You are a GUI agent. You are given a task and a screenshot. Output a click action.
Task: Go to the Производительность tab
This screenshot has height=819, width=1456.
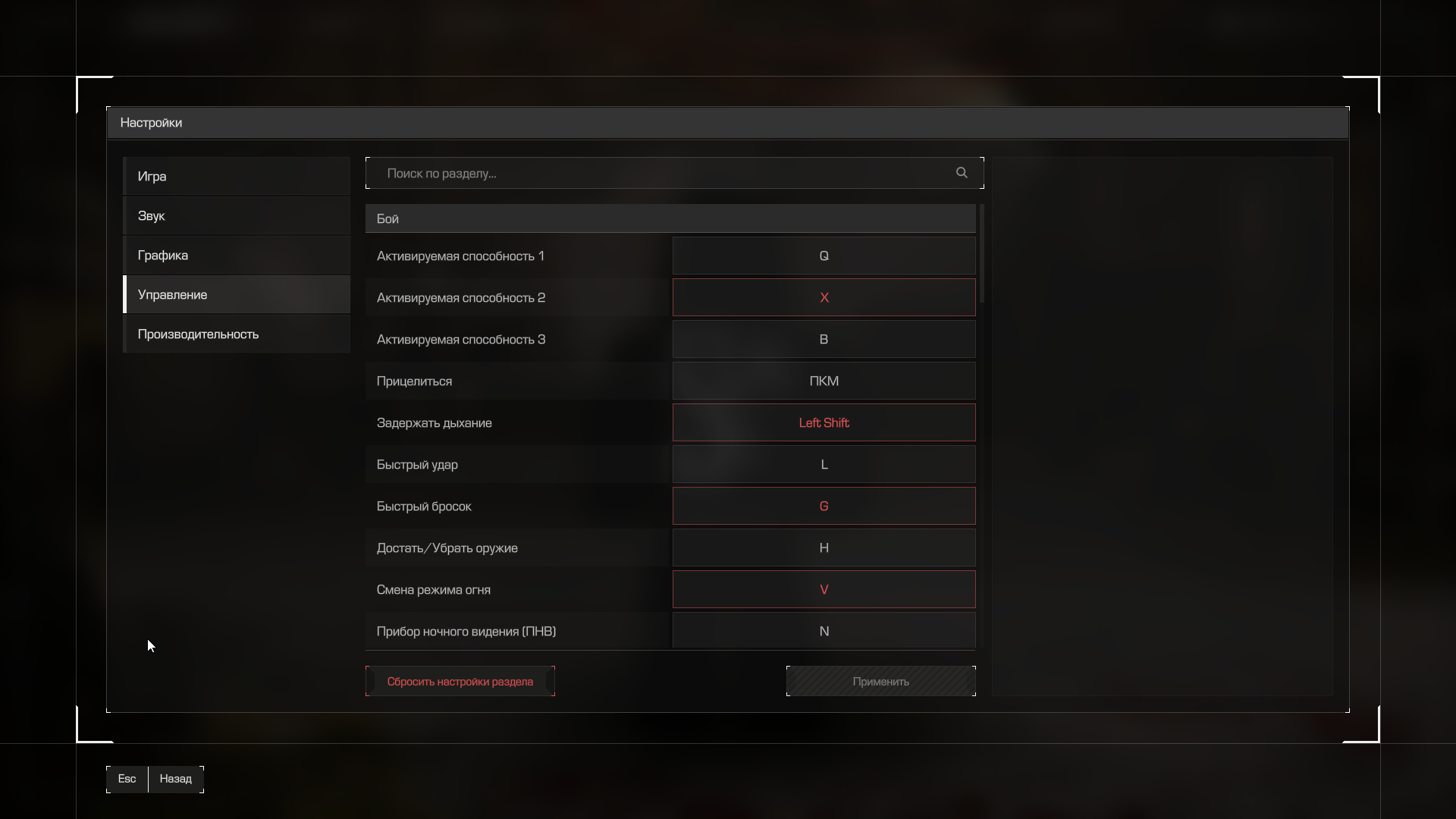(x=237, y=334)
